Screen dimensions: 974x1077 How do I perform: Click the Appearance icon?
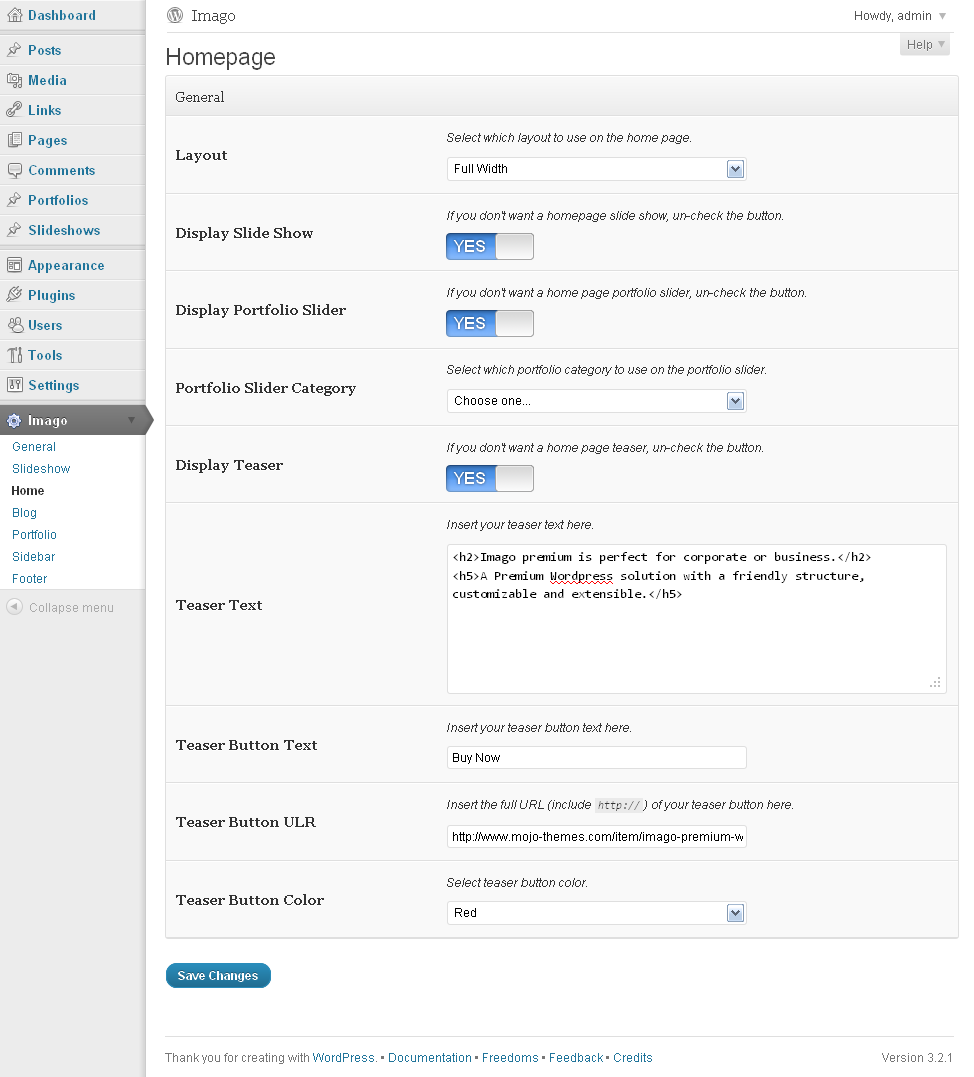pos(14,265)
